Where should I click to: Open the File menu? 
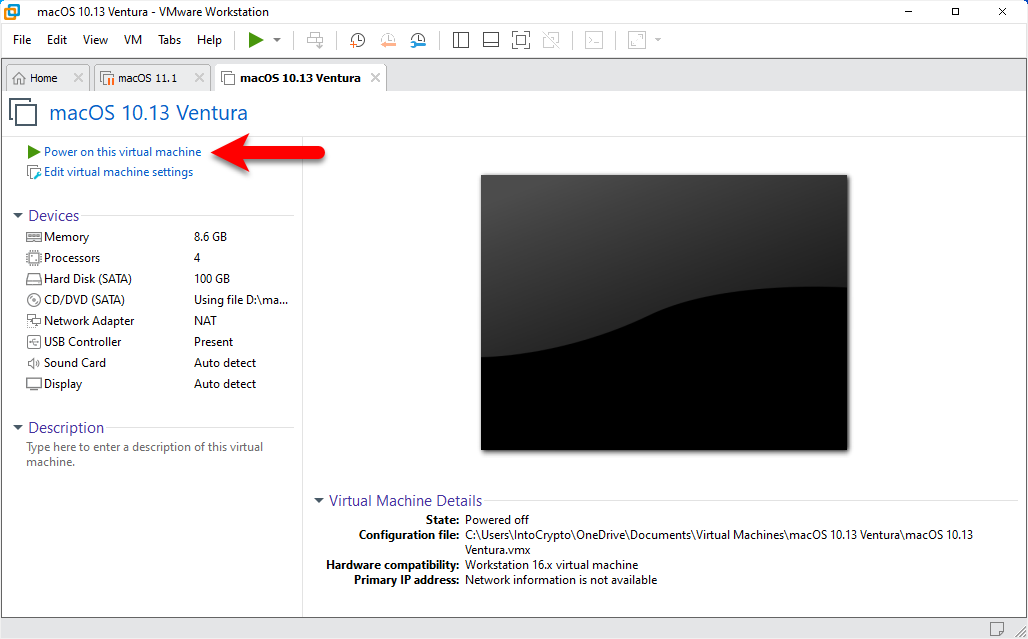pos(22,40)
